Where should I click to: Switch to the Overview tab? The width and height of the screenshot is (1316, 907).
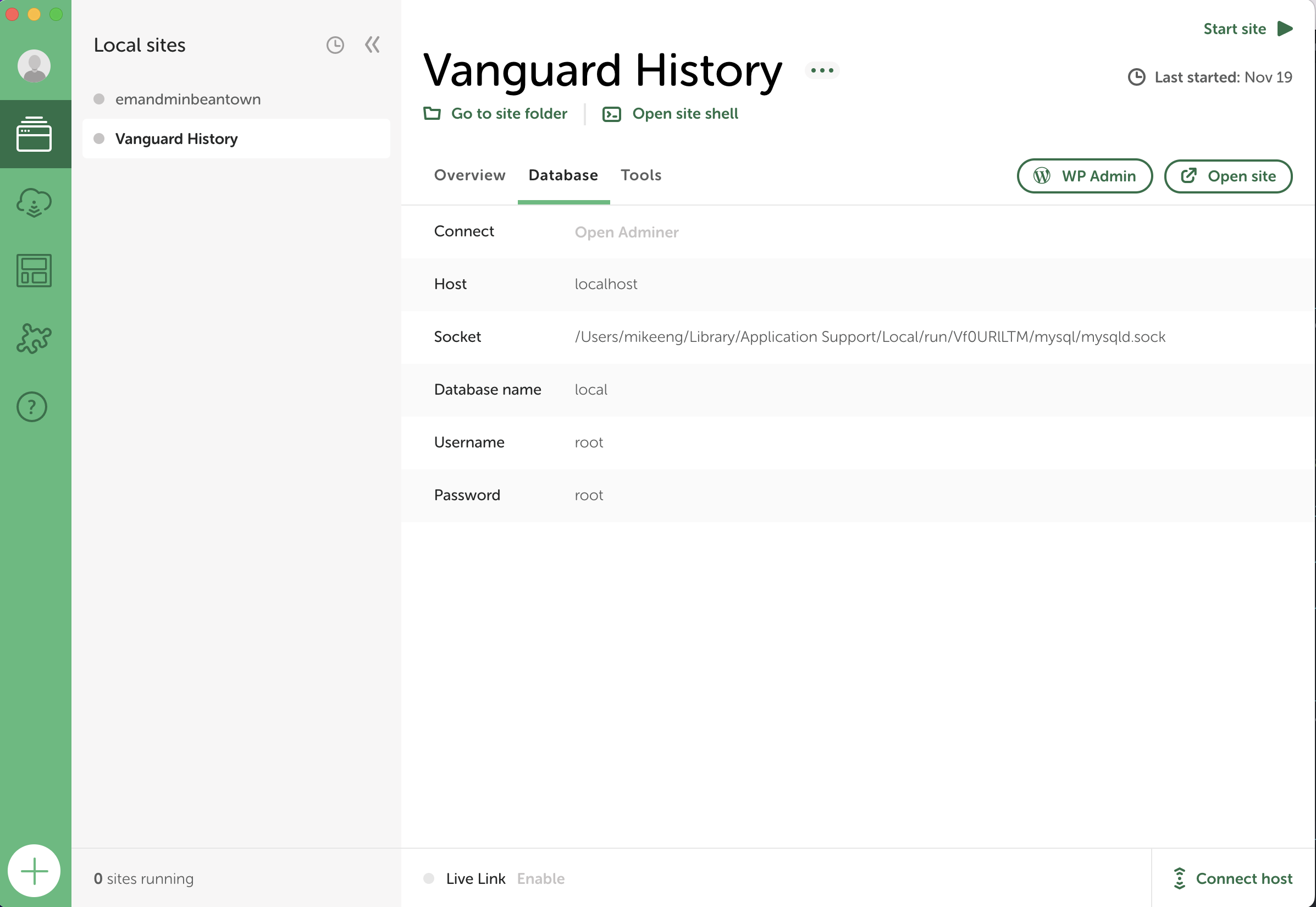tap(469, 175)
